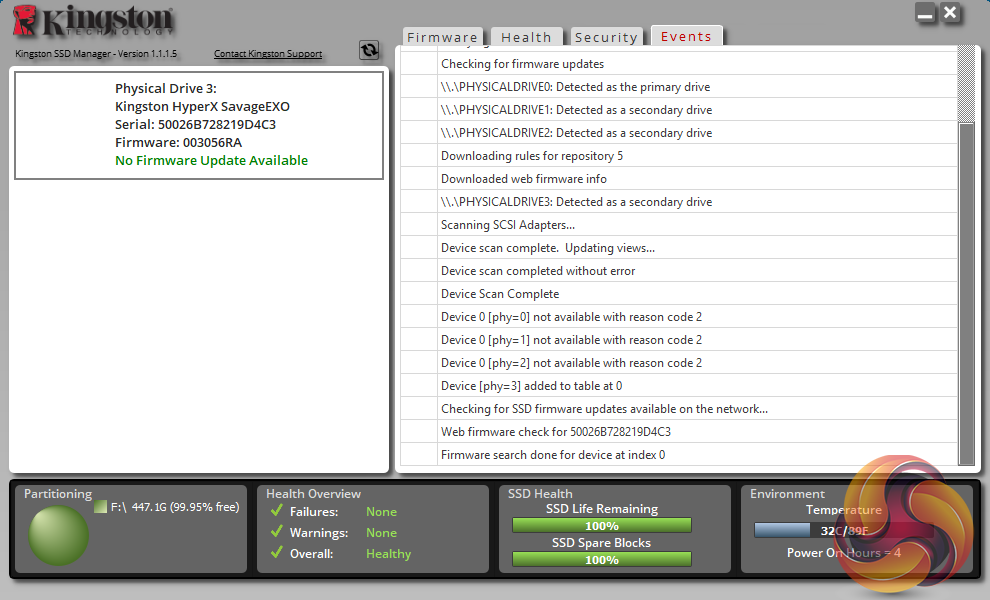
Task: Click the Warnings checkmark icon
Action: (277, 531)
